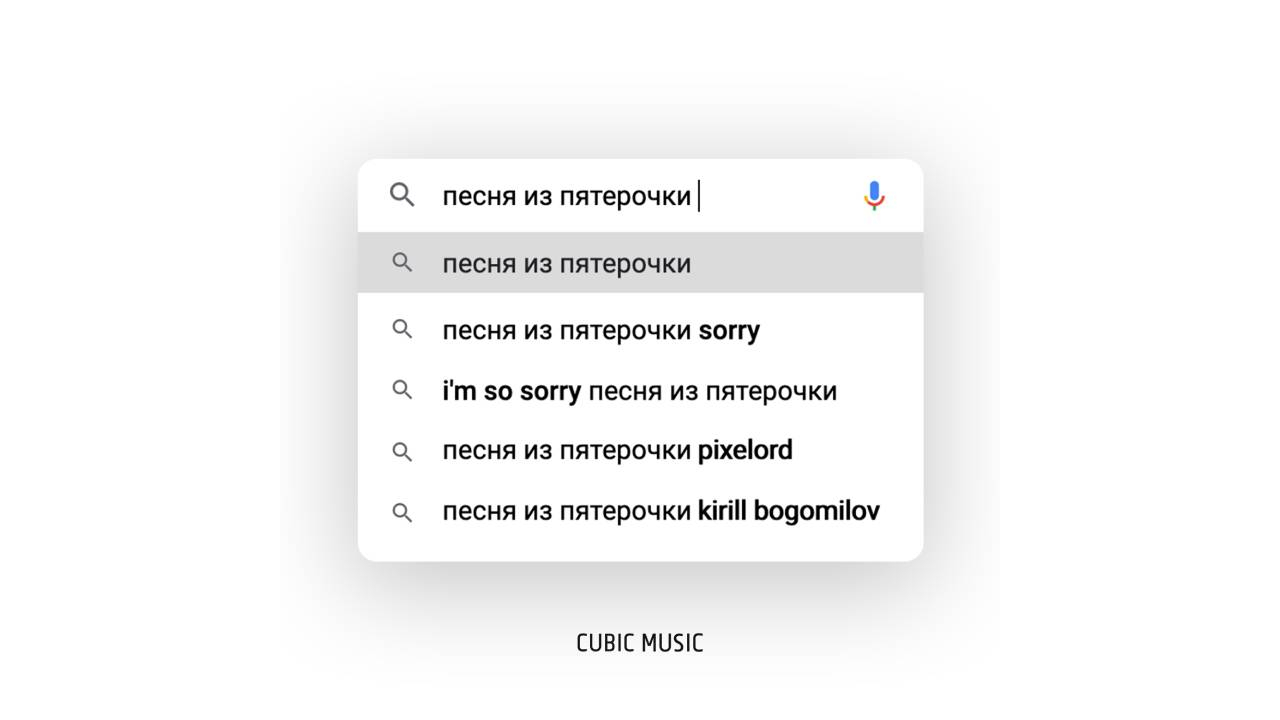Image resolution: width=1280 pixels, height=720 pixels.
Task: Click the 'CUBIC MUSIC' label below the search box
Action: [640, 643]
